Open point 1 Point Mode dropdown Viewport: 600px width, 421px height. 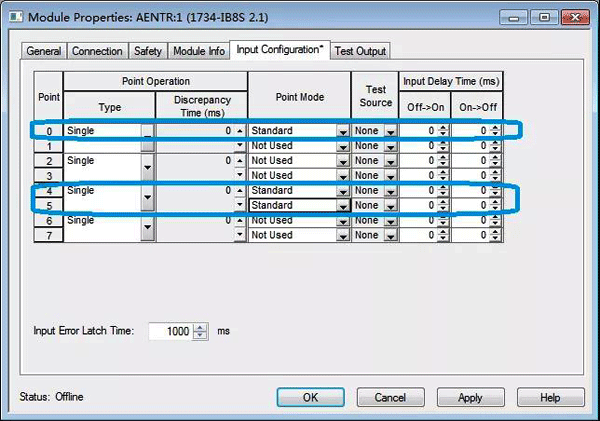click(342, 146)
